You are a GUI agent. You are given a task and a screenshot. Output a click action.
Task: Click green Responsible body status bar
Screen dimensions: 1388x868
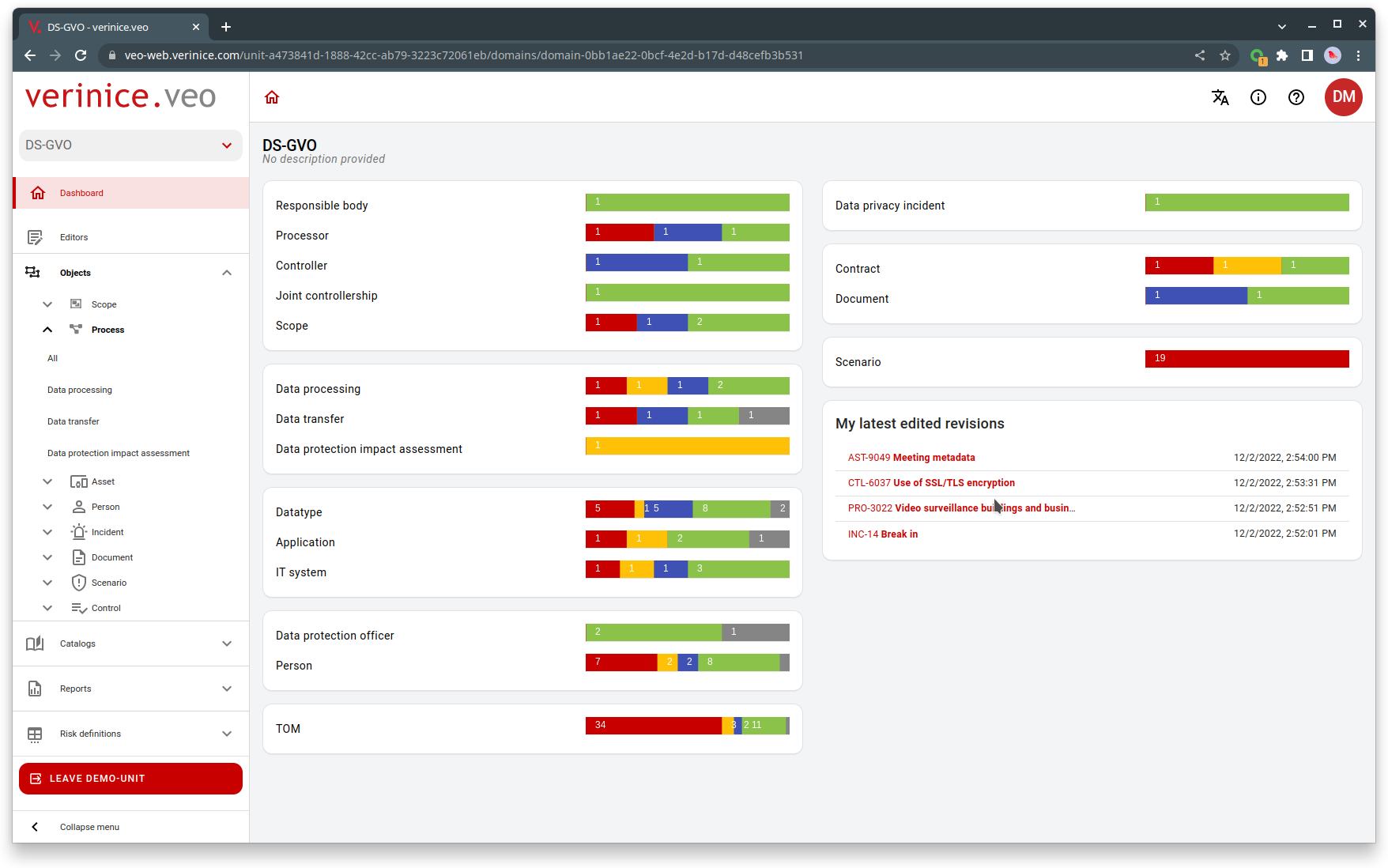688,202
